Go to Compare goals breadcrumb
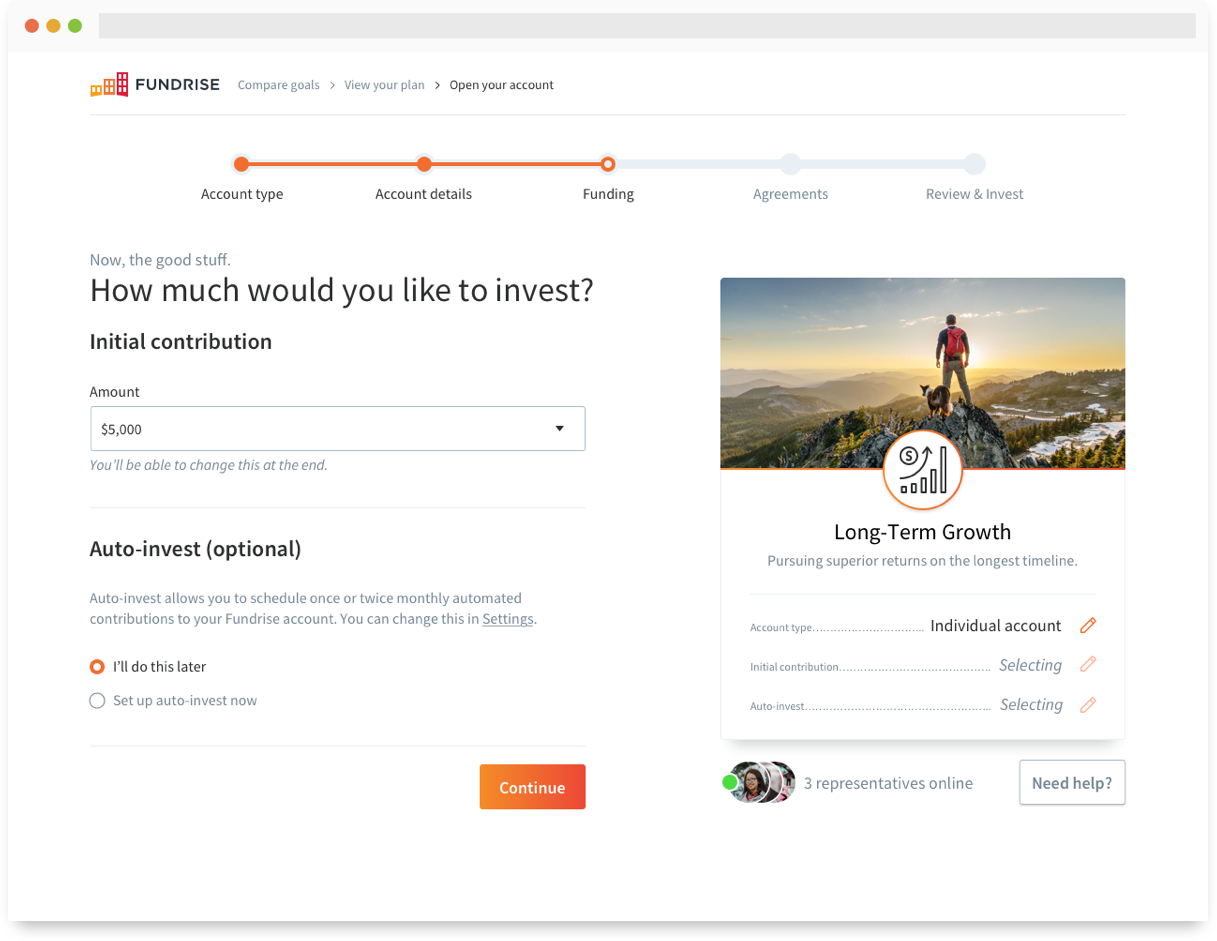The height and width of the screenshot is (941, 1217). pyautogui.click(x=278, y=85)
